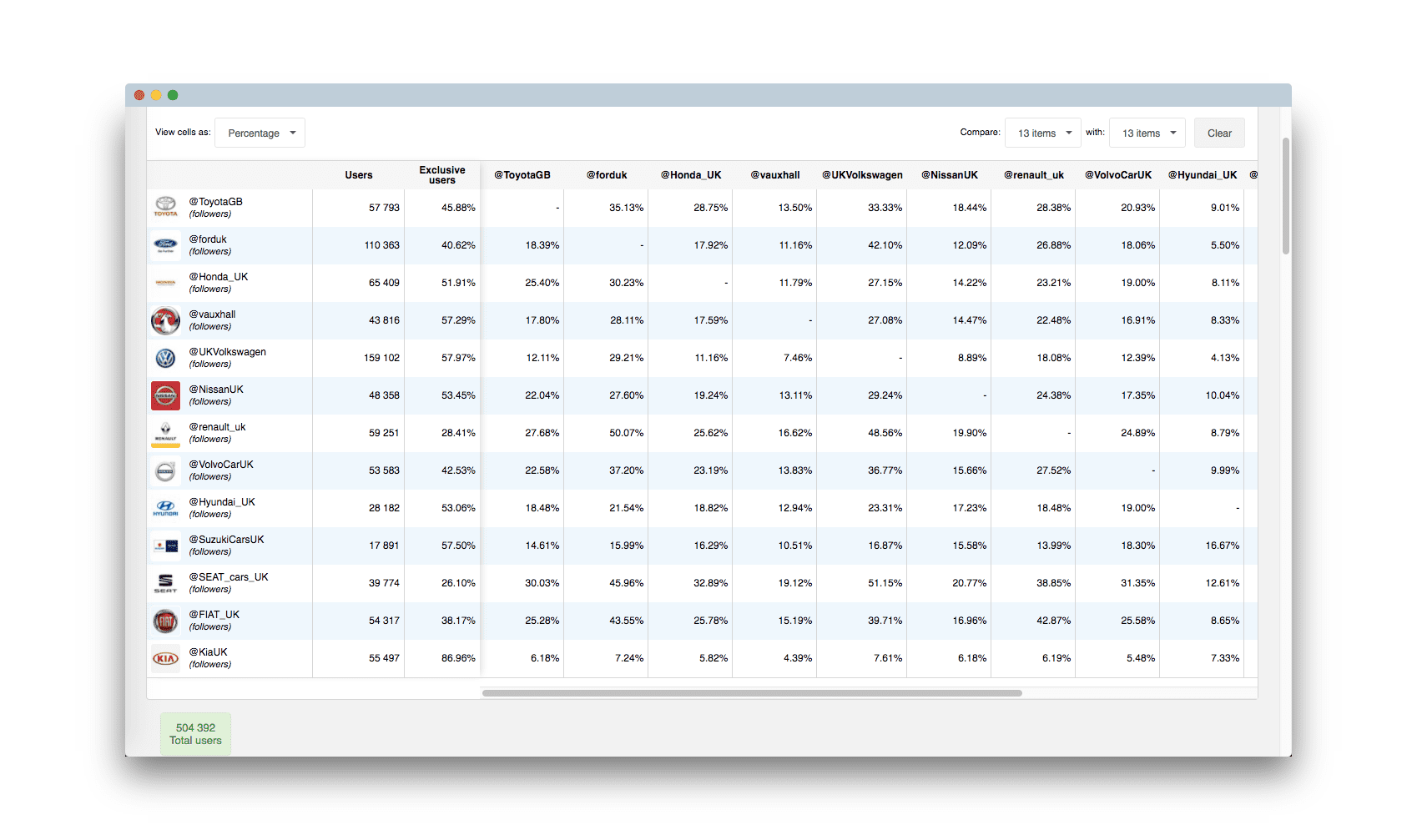Click the horizontal table scrollbar
Image resolution: width=1417 pixels, height=840 pixels.
pyautogui.click(x=752, y=693)
